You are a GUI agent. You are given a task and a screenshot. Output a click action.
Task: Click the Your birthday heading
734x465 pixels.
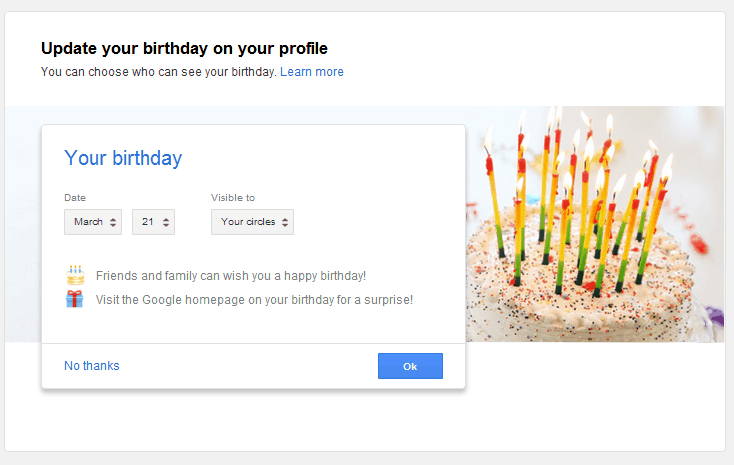click(x=123, y=158)
